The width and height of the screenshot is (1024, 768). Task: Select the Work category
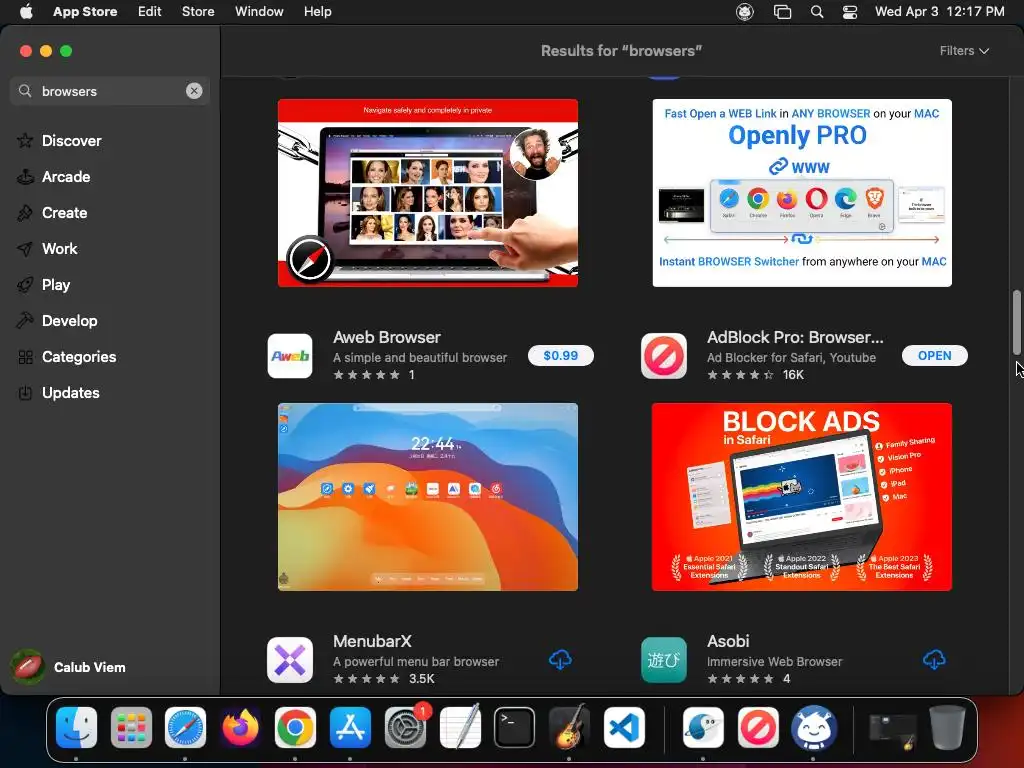(x=59, y=248)
